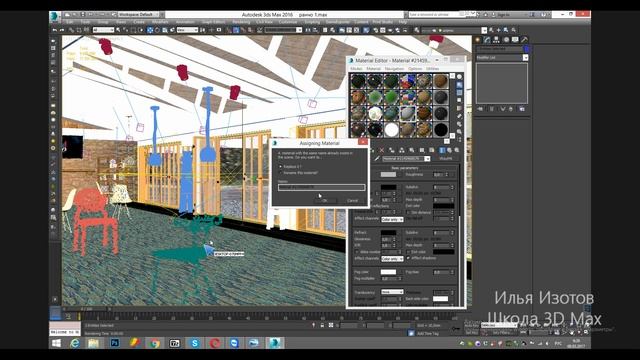Click Show End Result highlighted icon in Material Editor
This screenshot has height=360, width=640.
tap(442, 150)
